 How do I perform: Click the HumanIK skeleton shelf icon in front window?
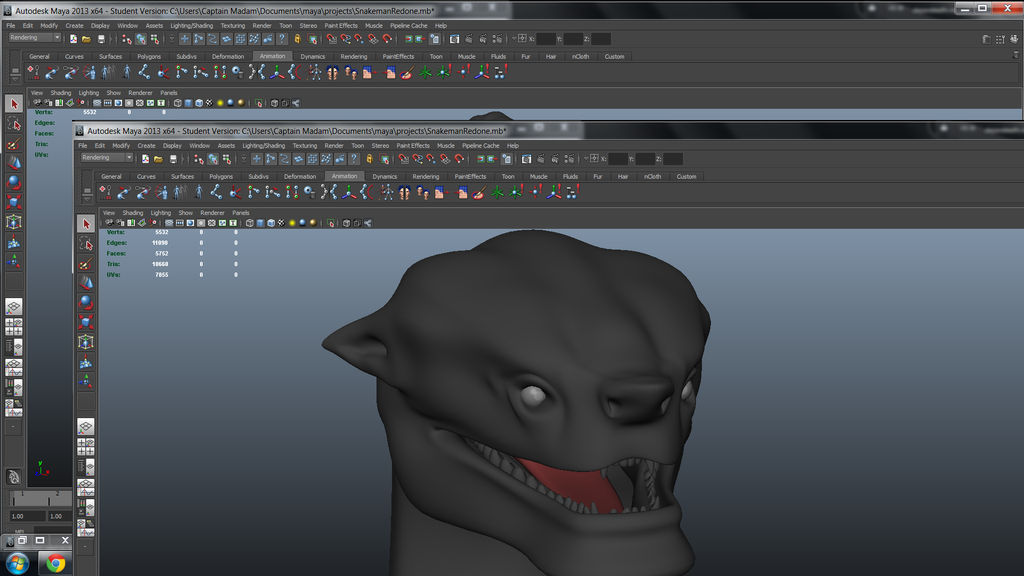pyautogui.click(x=387, y=193)
